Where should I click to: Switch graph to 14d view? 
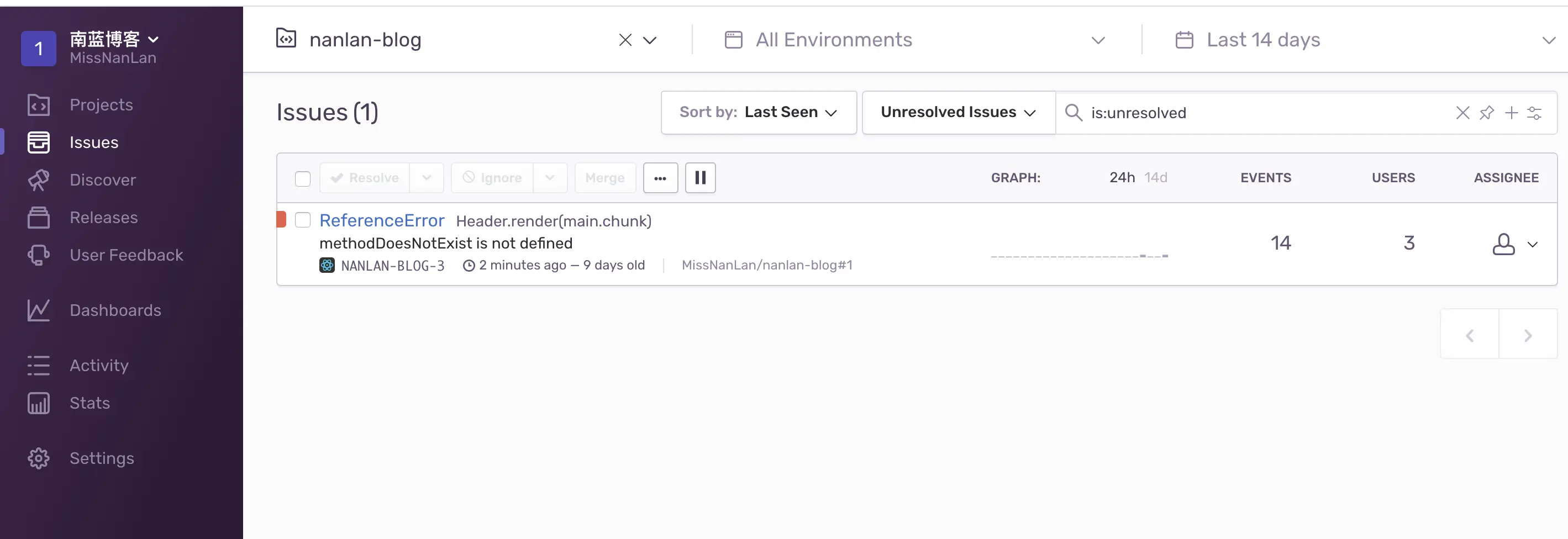[x=1155, y=178]
